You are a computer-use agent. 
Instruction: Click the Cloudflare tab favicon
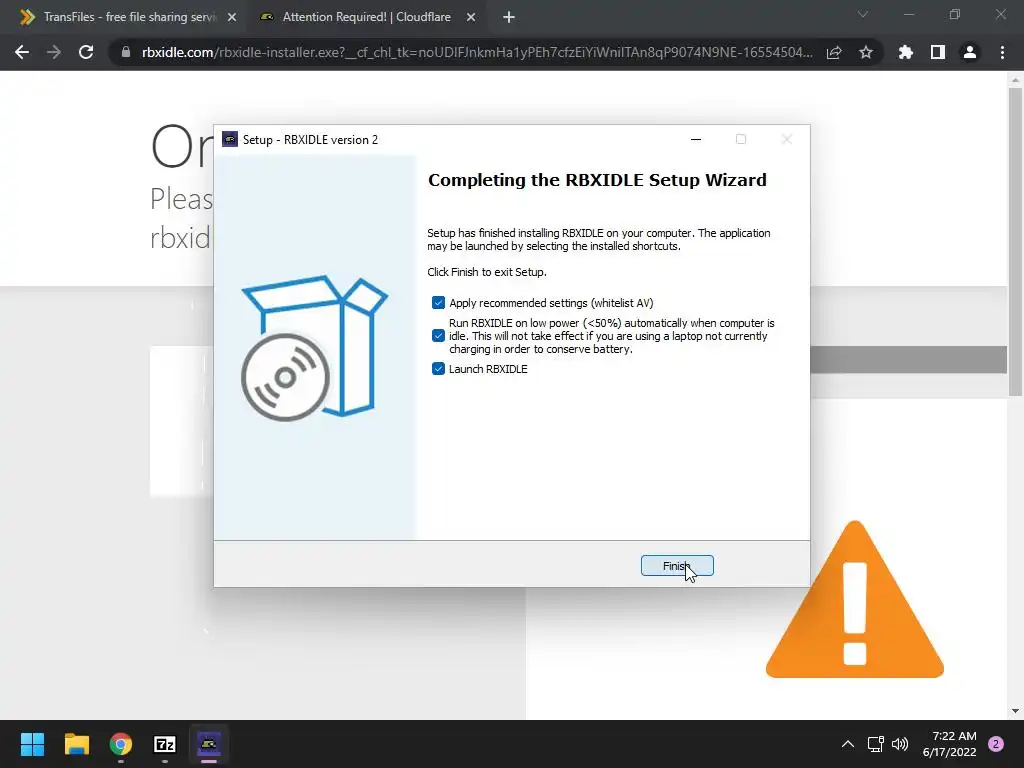[266, 17]
